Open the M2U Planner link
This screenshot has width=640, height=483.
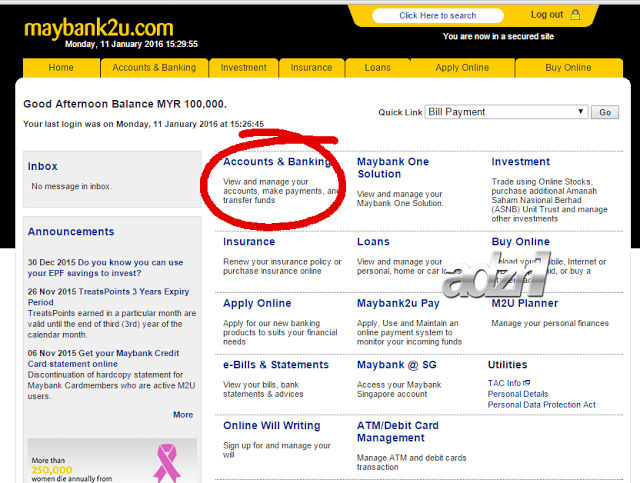click(x=524, y=303)
